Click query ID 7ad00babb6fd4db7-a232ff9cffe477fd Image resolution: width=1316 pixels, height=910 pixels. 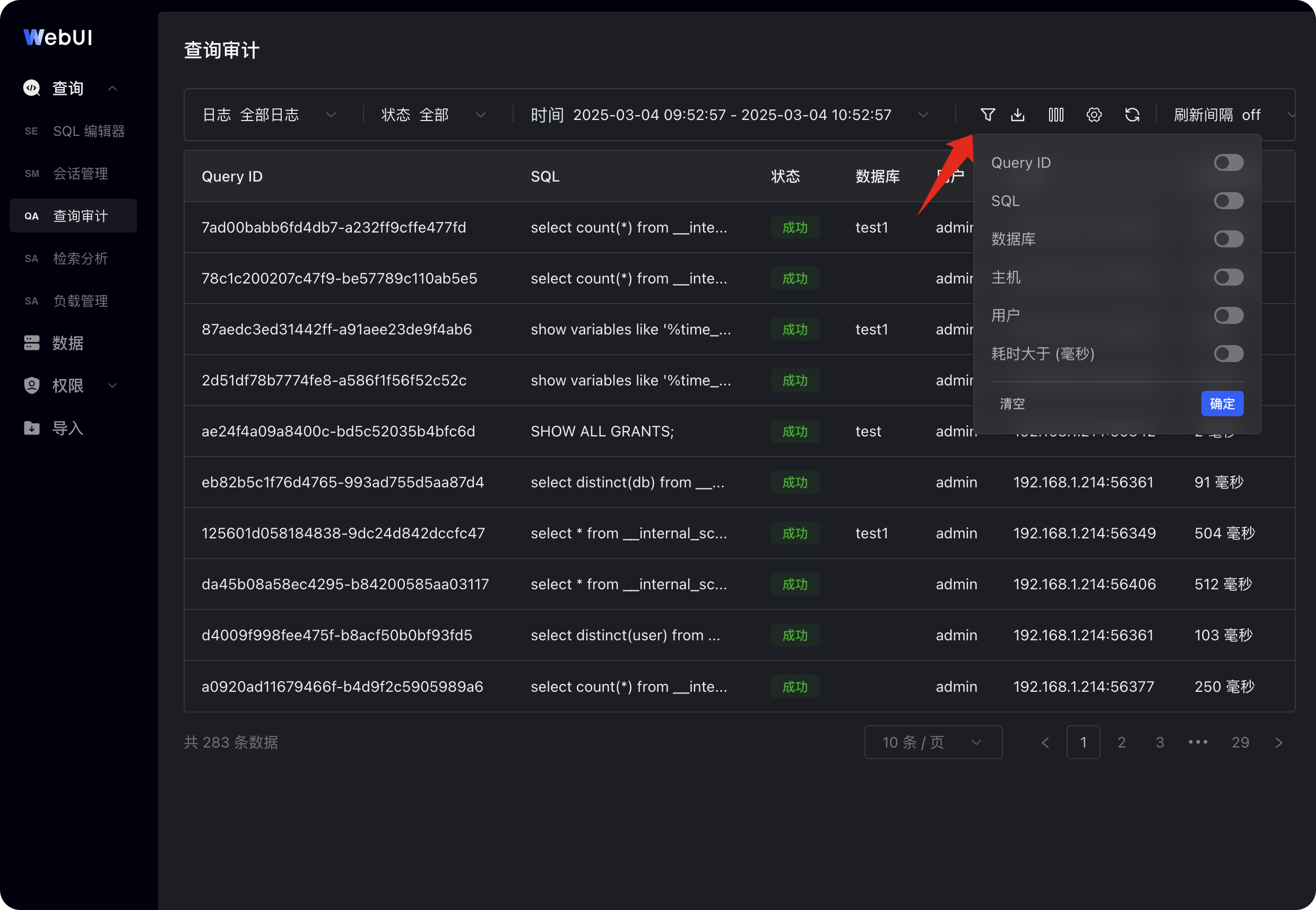pos(333,227)
